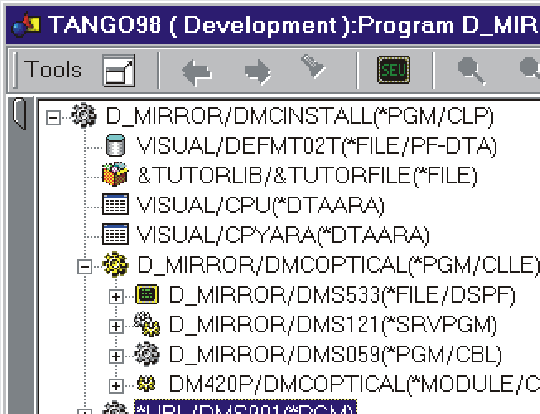Viewport: 540px width, 414px height.
Task: Click database cylinder icon of VISUAL/DEFMT02T
Action: click(115, 145)
